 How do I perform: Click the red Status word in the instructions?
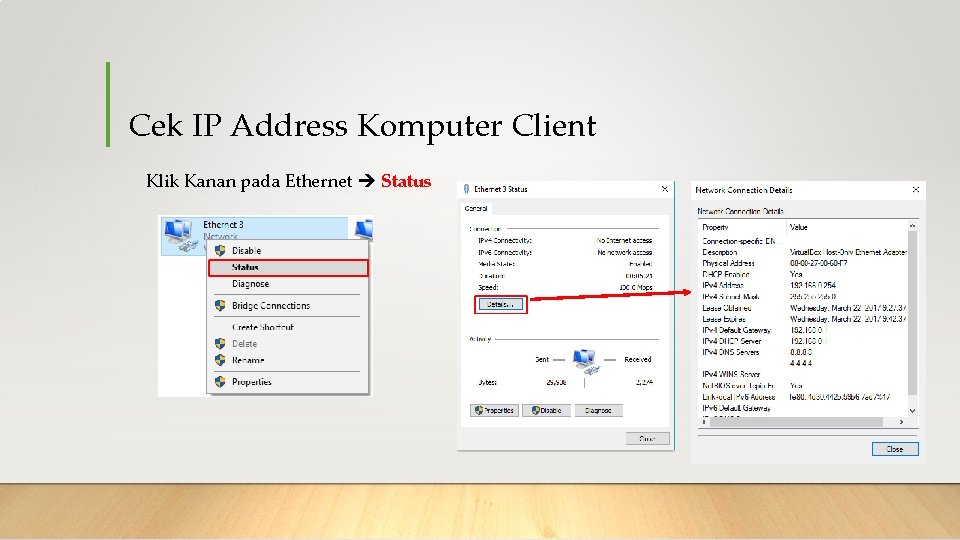[406, 181]
